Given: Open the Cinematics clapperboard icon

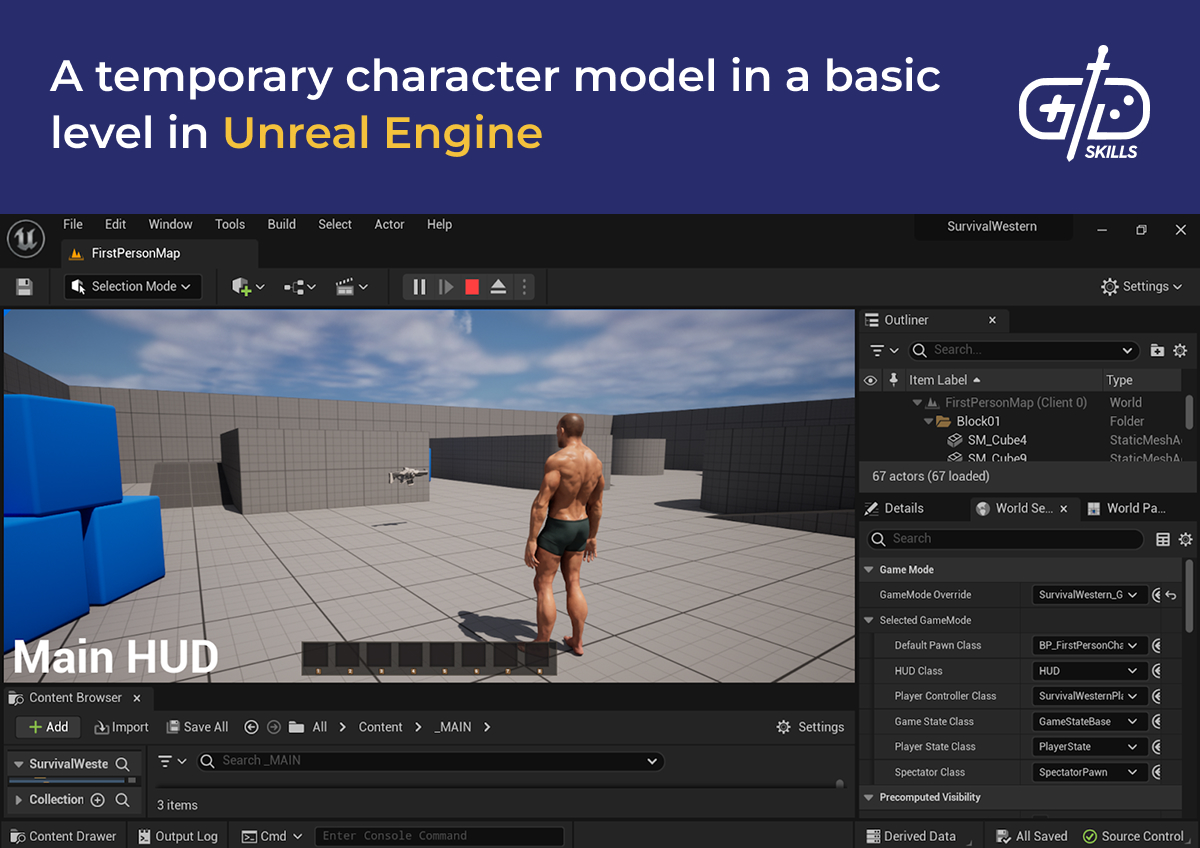Looking at the screenshot, I should 346,286.
